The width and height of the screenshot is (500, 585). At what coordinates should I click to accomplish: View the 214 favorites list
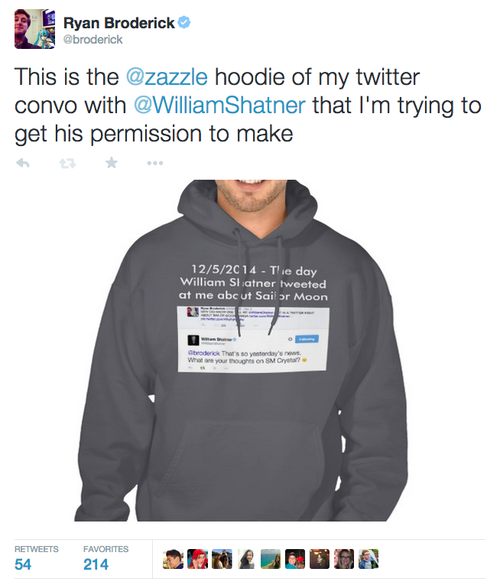pyautogui.click(x=106, y=559)
